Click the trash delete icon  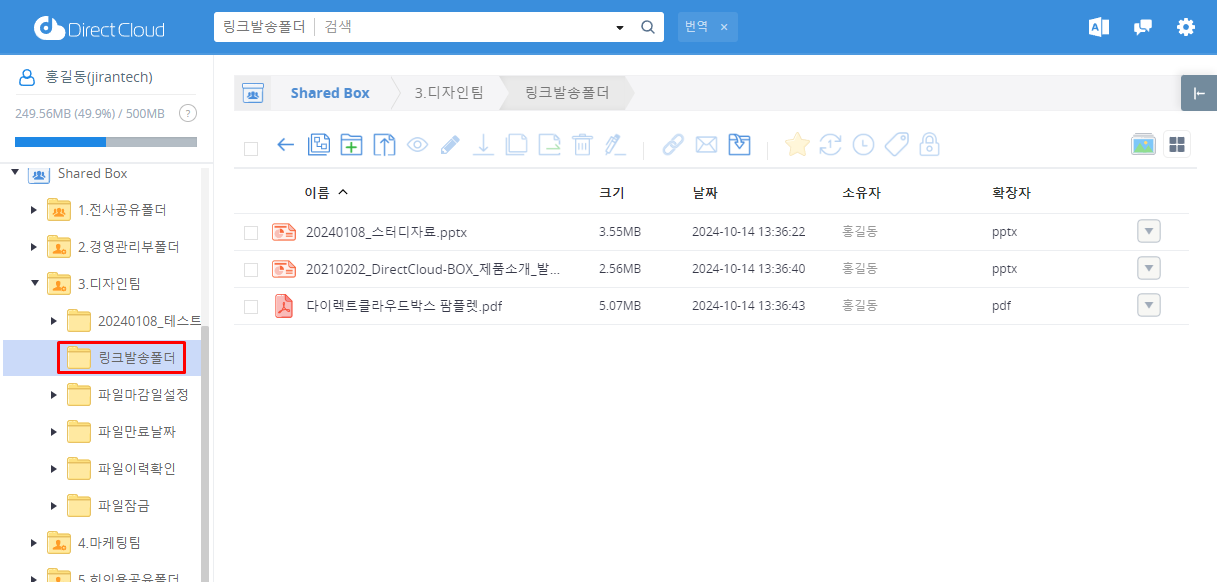[582, 145]
